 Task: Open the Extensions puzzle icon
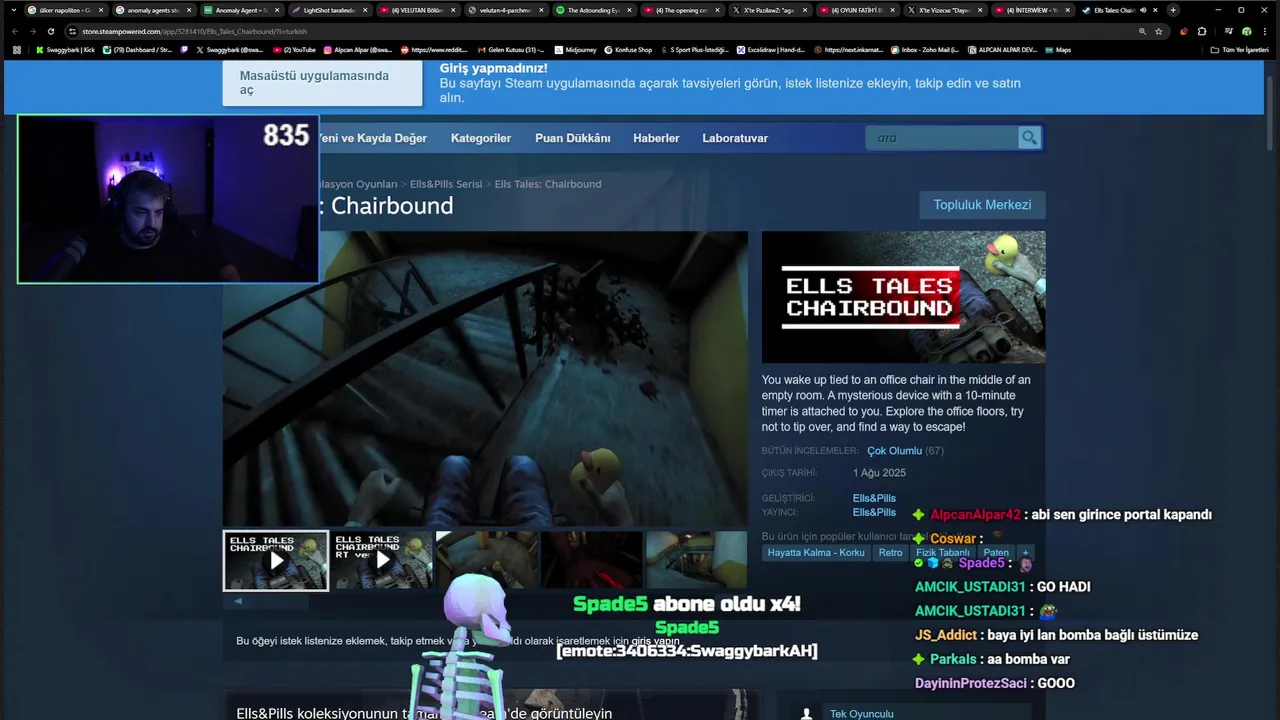tap(1202, 31)
